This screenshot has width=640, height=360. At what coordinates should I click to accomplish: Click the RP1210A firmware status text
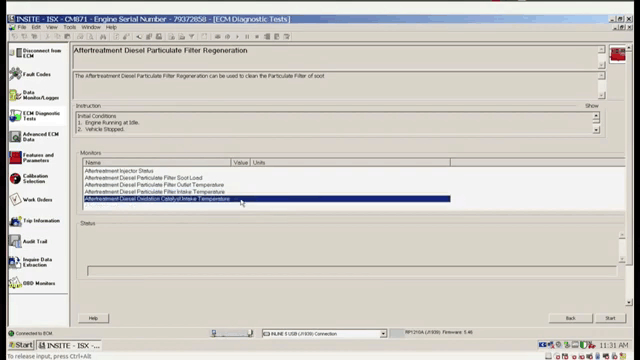tap(438, 332)
